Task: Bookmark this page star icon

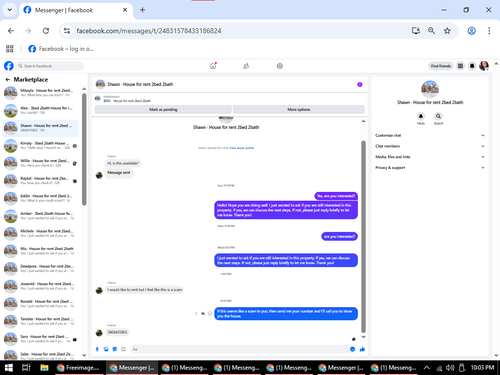Action: point(447,31)
